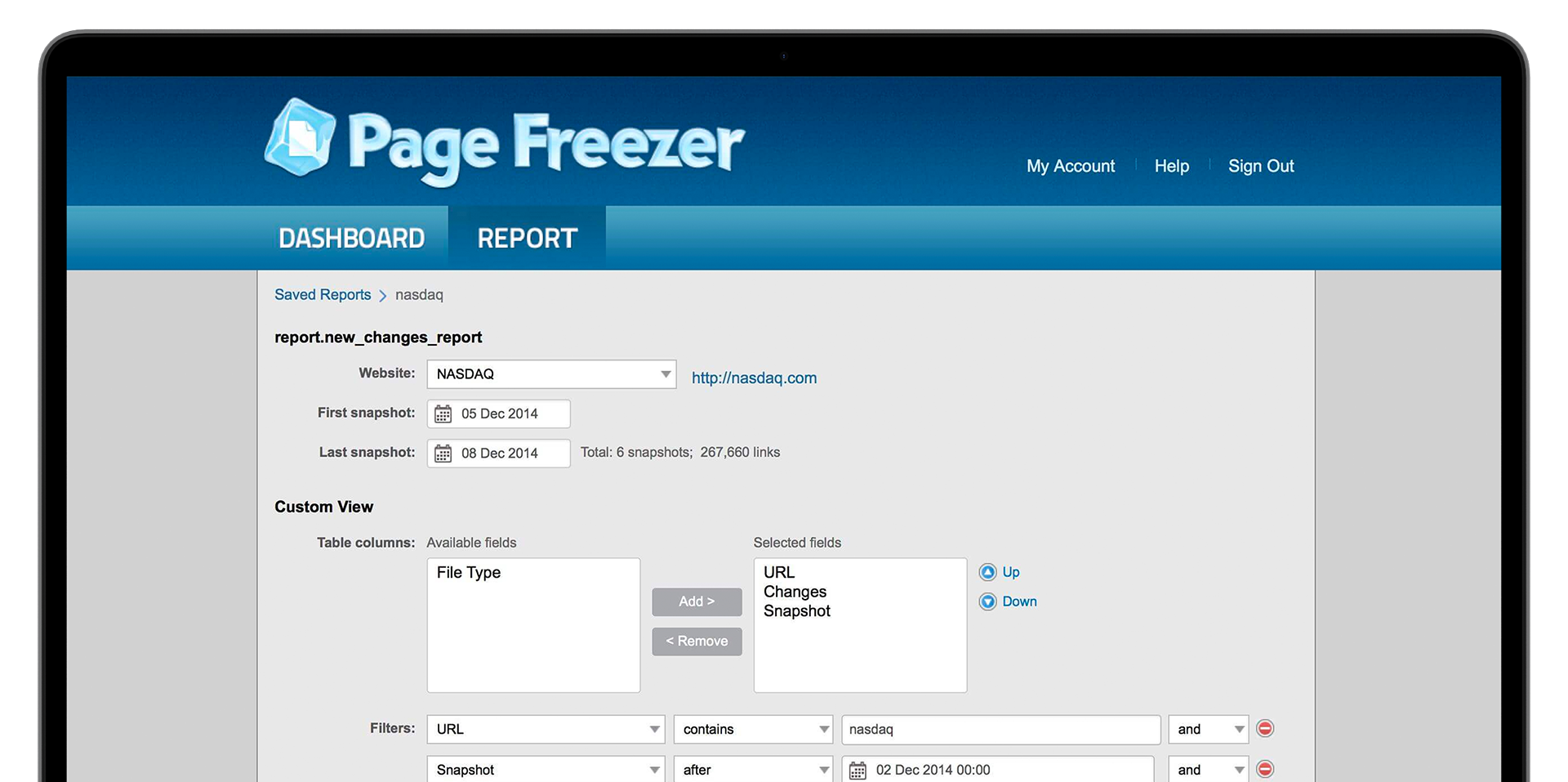Click the Page Freezer ice cube logo
This screenshot has width=1568, height=782.
300,137
